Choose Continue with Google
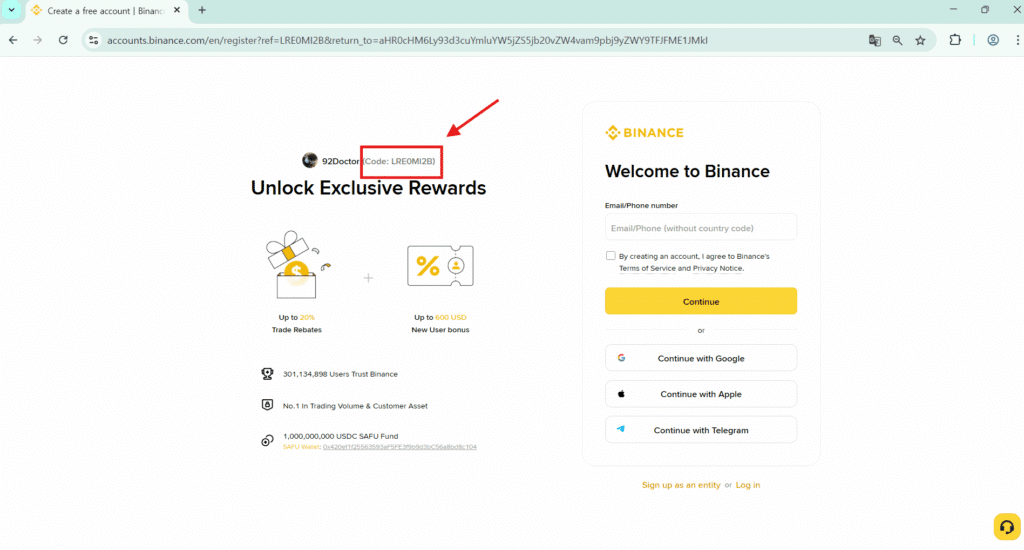The image size is (1024, 550). tap(700, 358)
